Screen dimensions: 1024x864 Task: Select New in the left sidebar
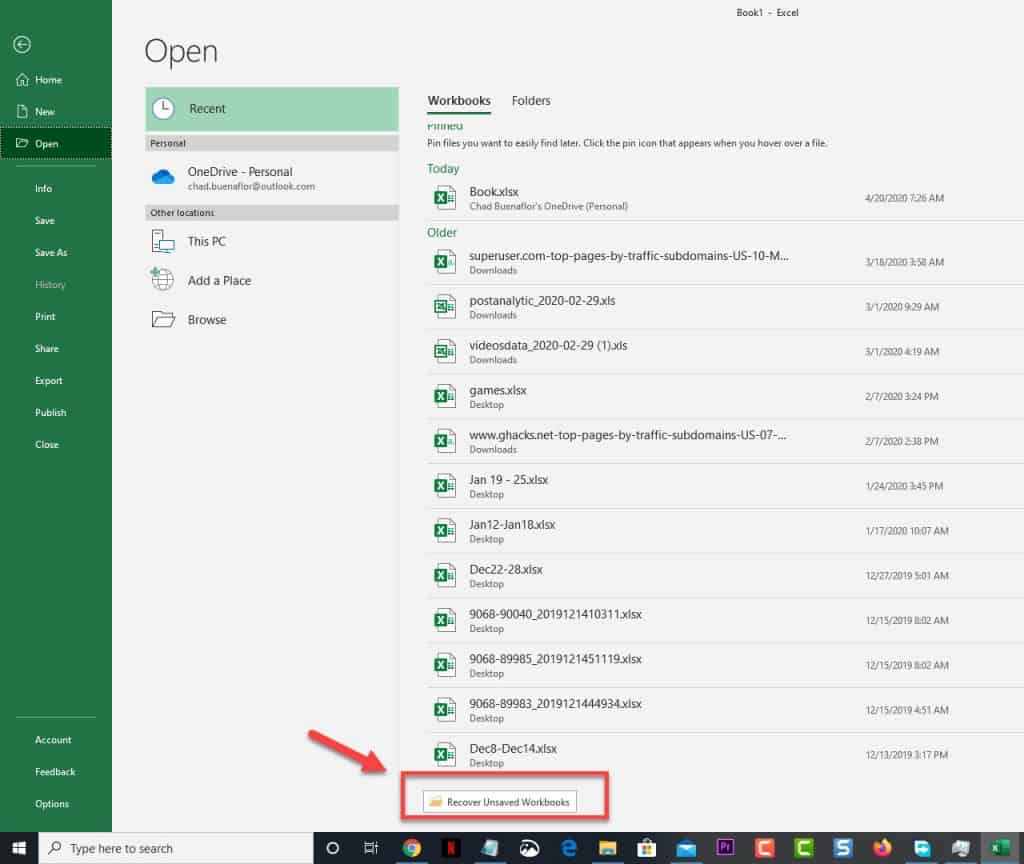(x=45, y=112)
